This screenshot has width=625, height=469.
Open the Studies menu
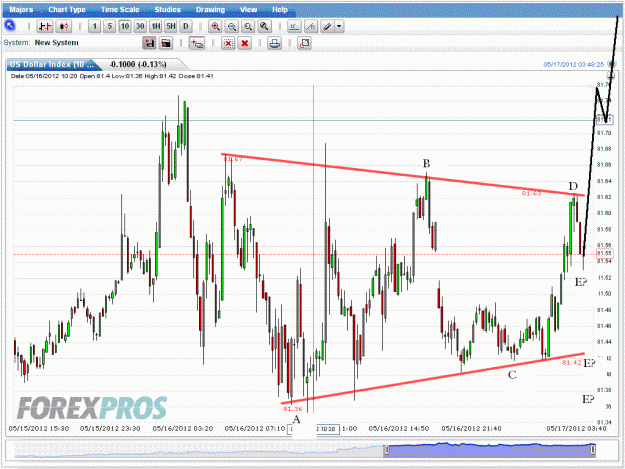167,10
